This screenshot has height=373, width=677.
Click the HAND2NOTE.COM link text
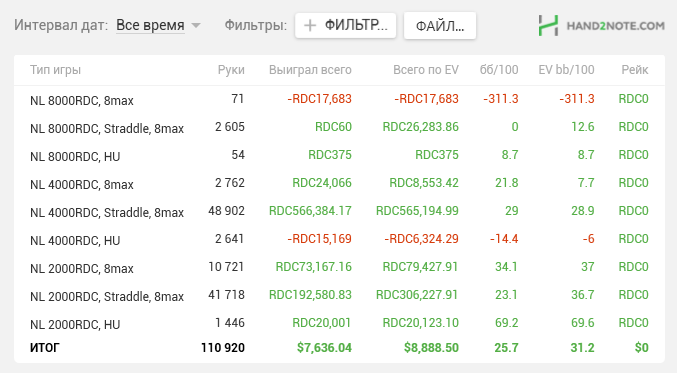point(615,26)
